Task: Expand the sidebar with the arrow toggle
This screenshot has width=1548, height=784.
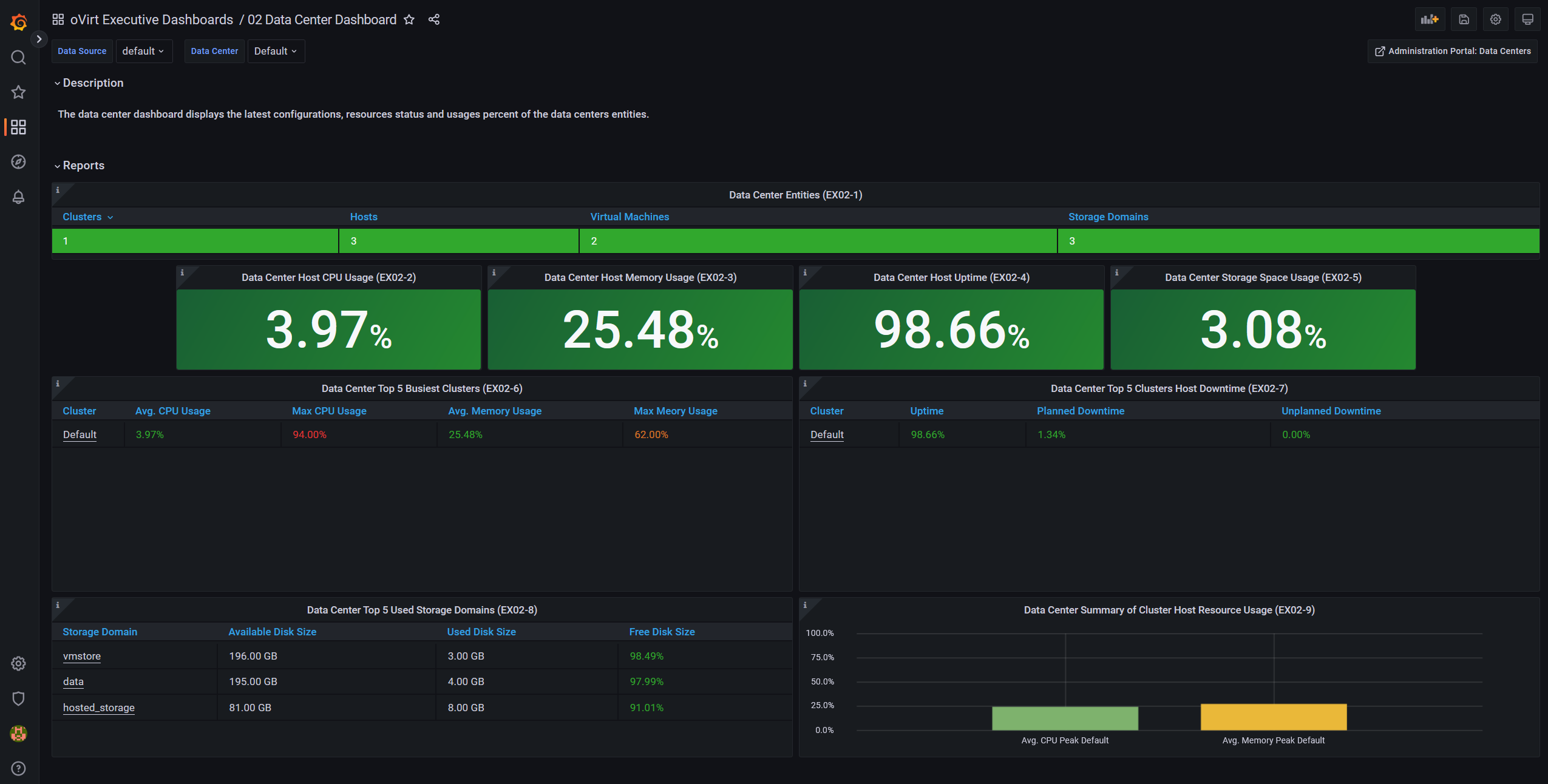Action: click(39, 39)
